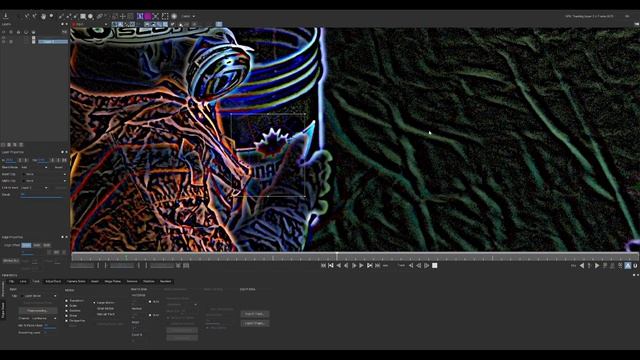
Task: Click the Export Tracking Data button
Action: pyautogui.click(x=255, y=314)
